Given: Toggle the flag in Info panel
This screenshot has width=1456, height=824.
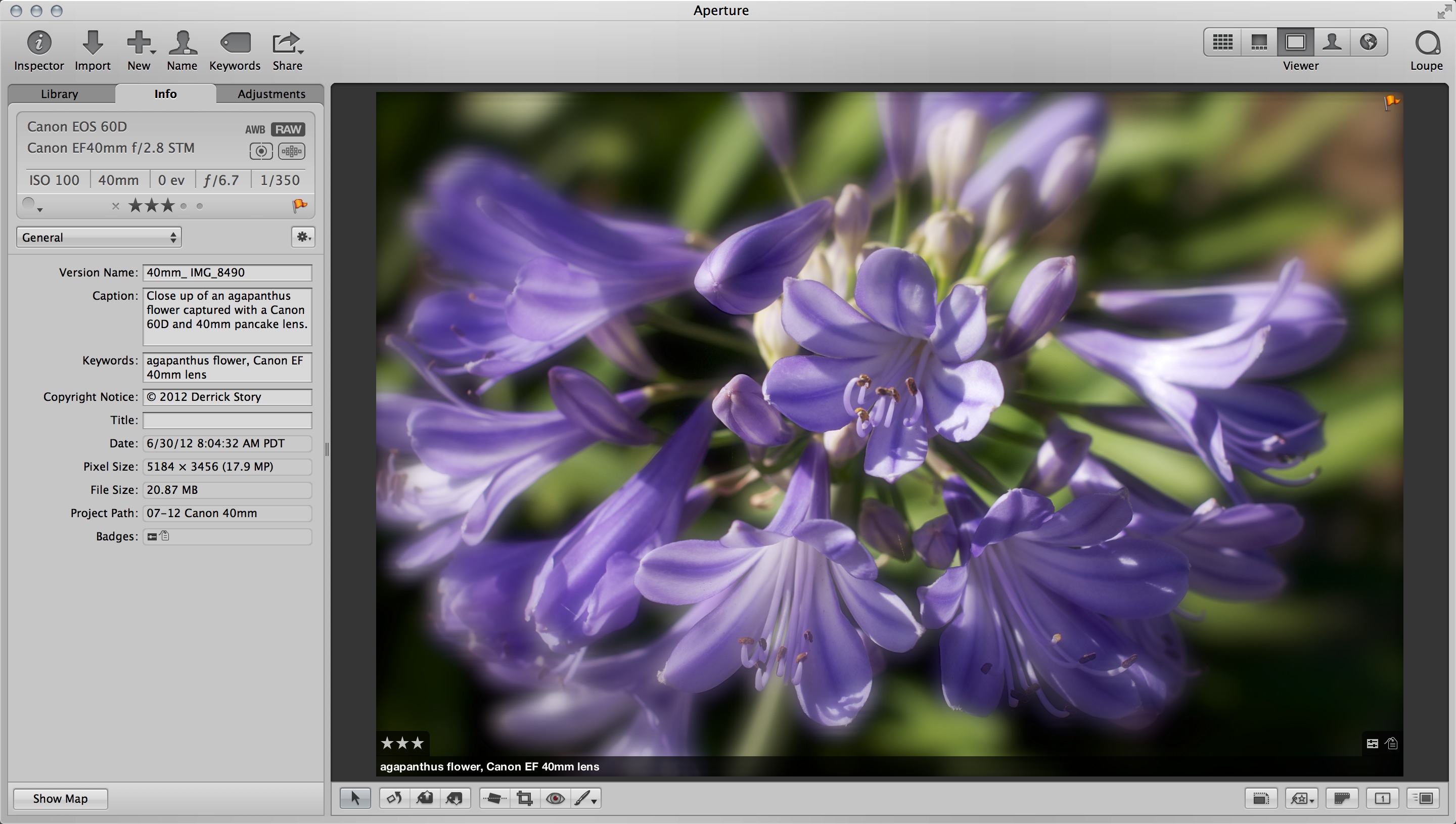Looking at the screenshot, I should [299, 205].
